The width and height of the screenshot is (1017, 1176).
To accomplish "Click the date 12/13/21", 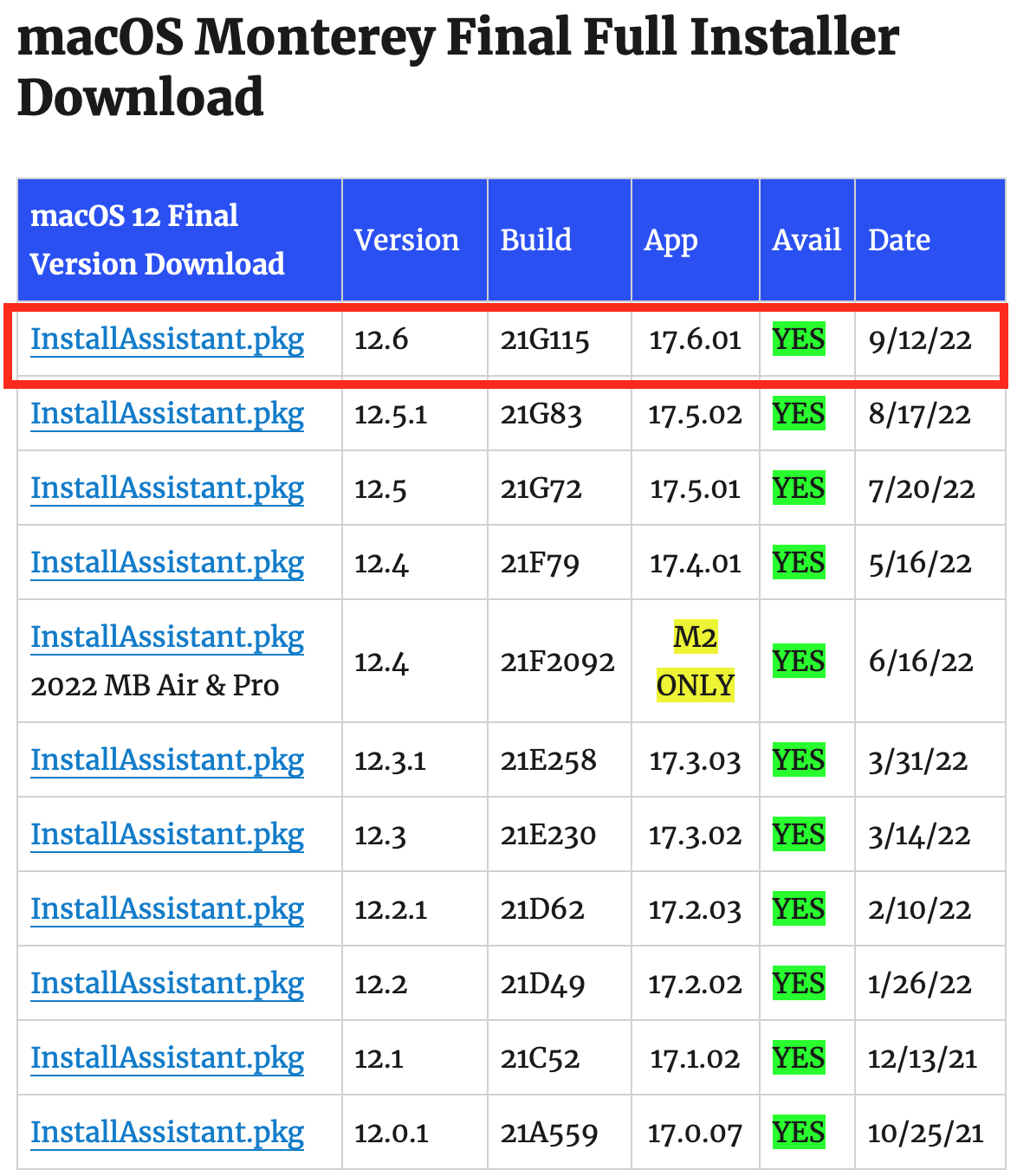I will click(923, 1059).
